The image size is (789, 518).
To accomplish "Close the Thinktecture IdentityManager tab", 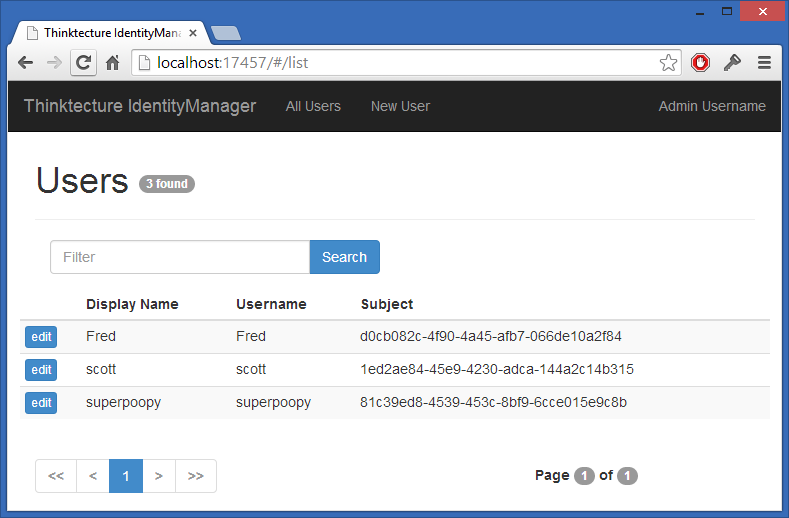I will [x=193, y=33].
